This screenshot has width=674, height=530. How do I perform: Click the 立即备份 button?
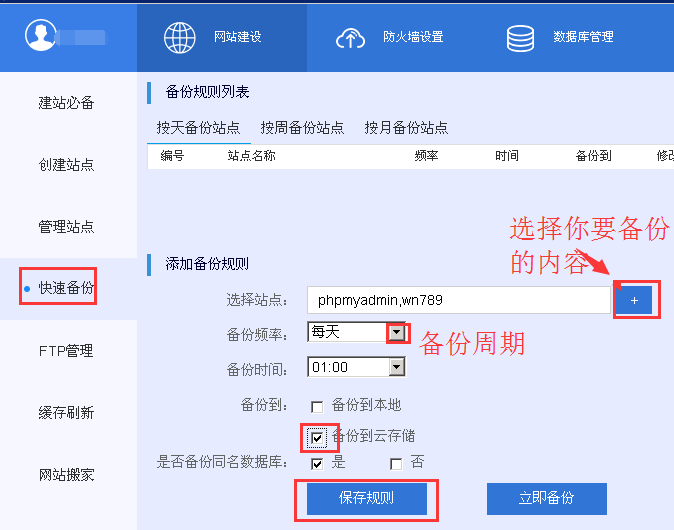546,498
